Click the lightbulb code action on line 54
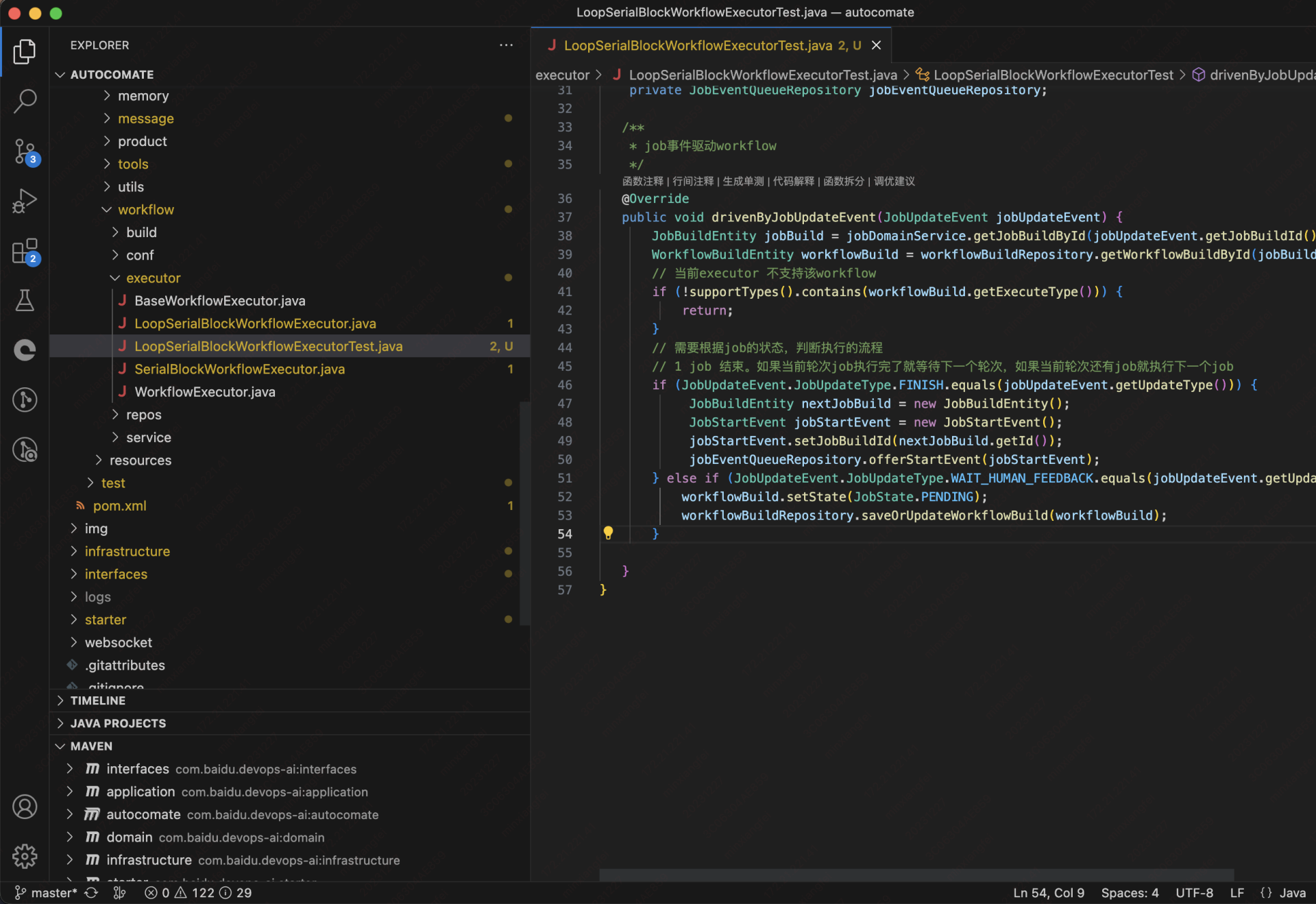This screenshot has height=904, width=1316. click(608, 533)
